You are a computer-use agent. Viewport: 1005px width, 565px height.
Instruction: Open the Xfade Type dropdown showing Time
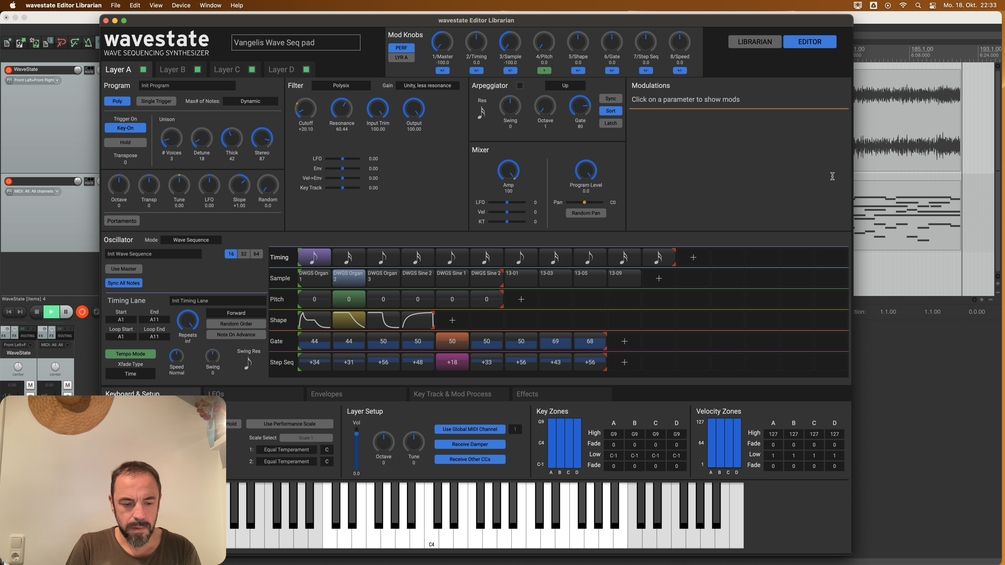click(130, 373)
